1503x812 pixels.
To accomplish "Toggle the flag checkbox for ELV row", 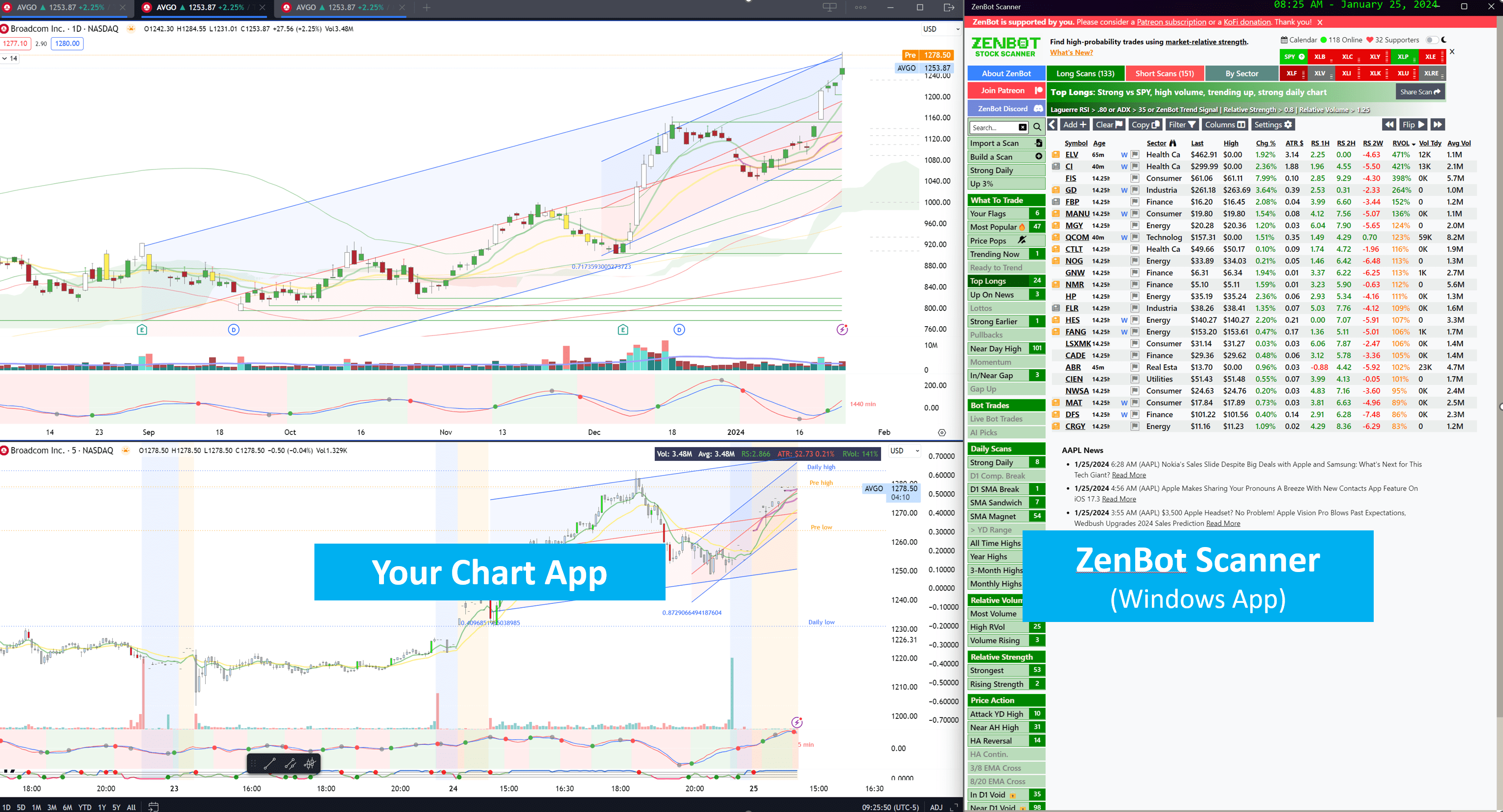I will click(x=1135, y=155).
